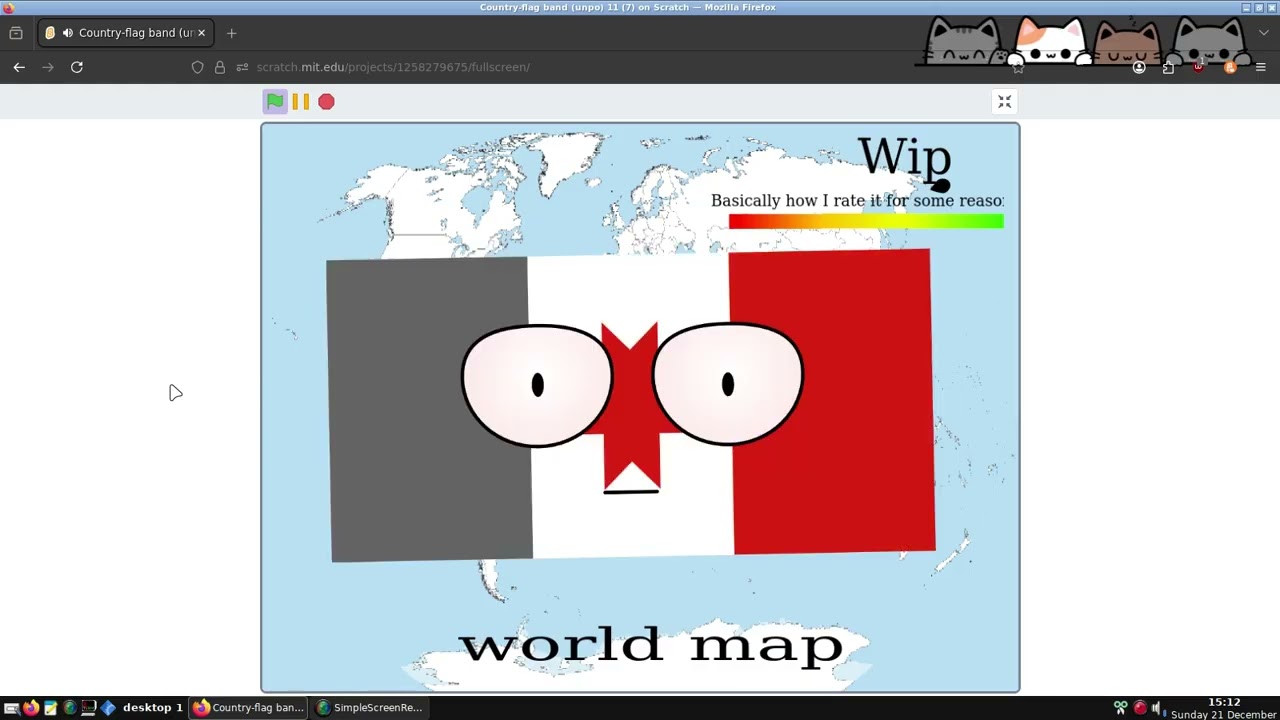Open the green scissors tray icon
This screenshot has width=1280, height=720.
1121,708
